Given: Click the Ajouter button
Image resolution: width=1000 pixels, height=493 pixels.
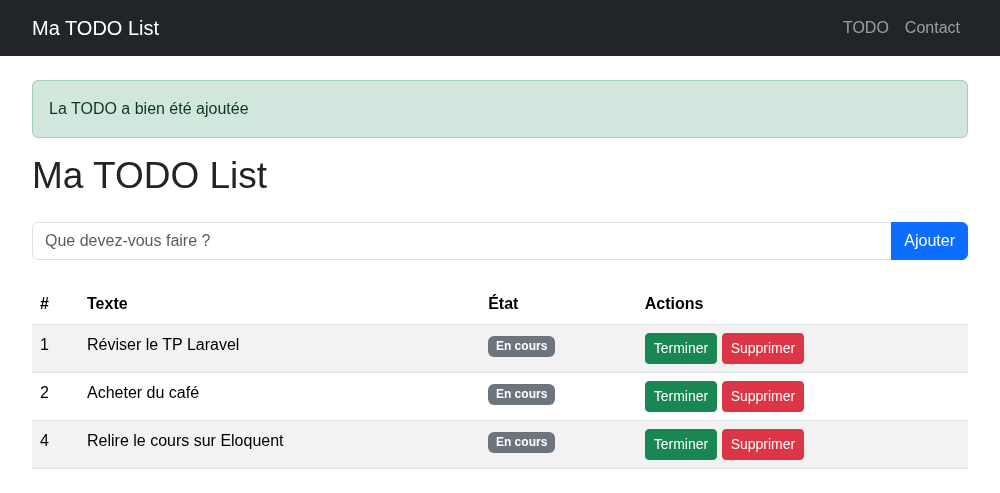Looking at the screenshot, I should tap(929, 241).
